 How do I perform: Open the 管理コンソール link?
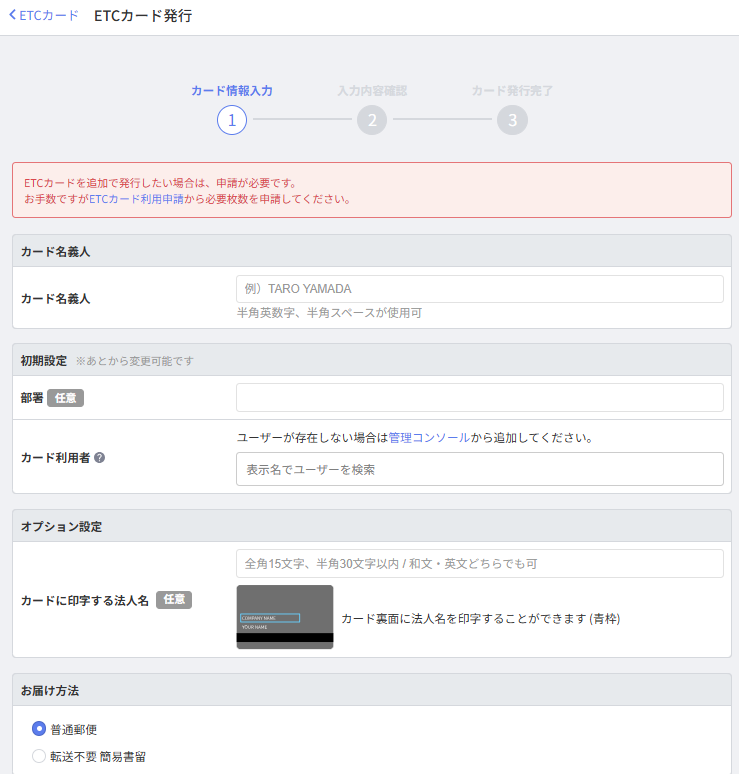(x=429, y=438)
